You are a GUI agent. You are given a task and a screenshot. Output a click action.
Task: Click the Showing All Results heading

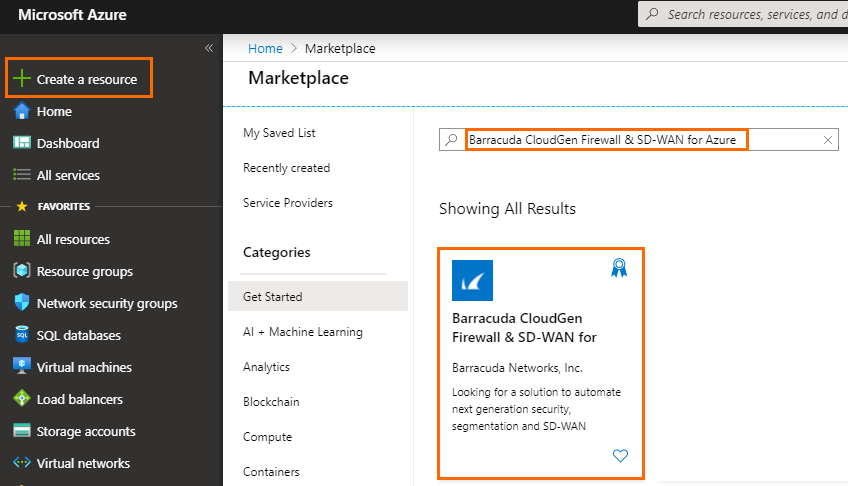pyautogui.click(x=507, y=209)
